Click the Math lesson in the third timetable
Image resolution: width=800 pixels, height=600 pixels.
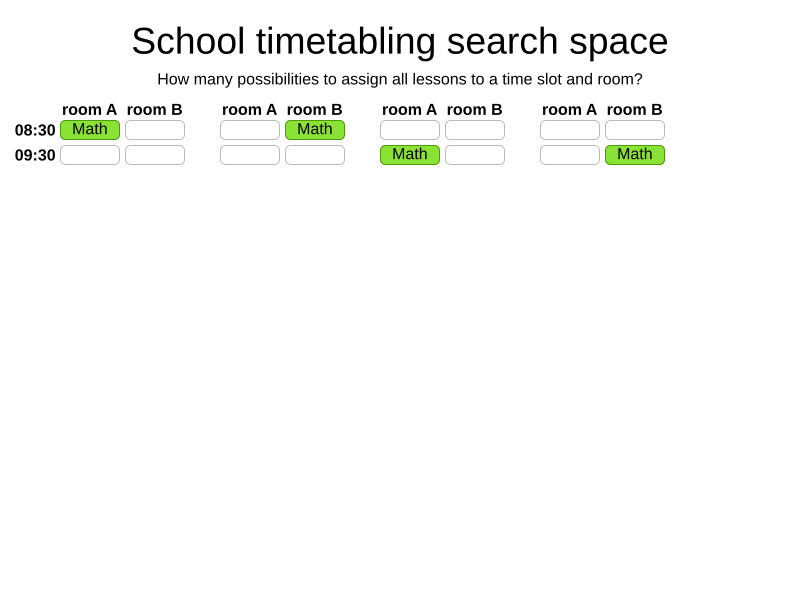410,155
